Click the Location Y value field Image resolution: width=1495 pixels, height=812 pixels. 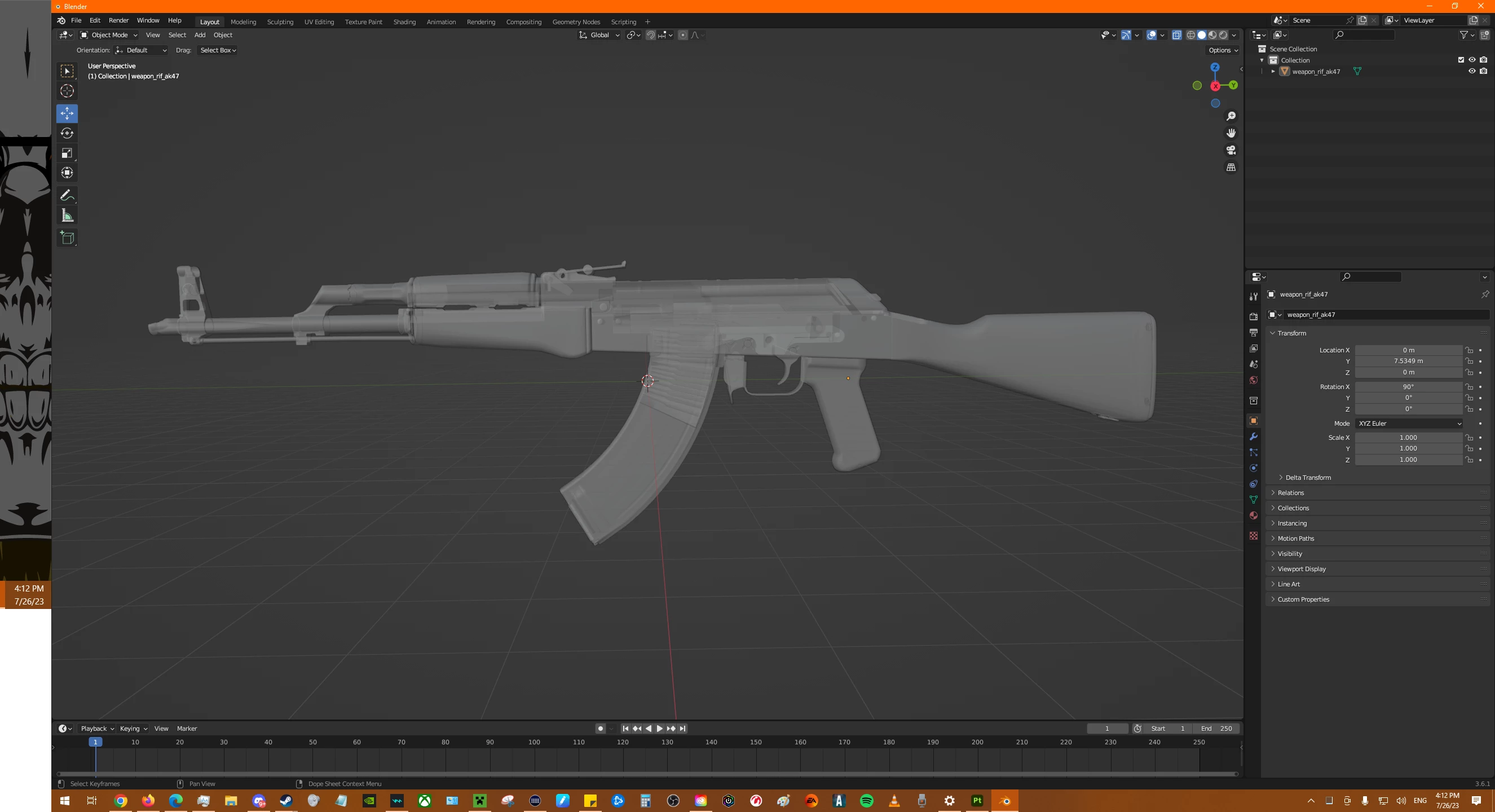pyautogui.click(x=1408, y=360)
